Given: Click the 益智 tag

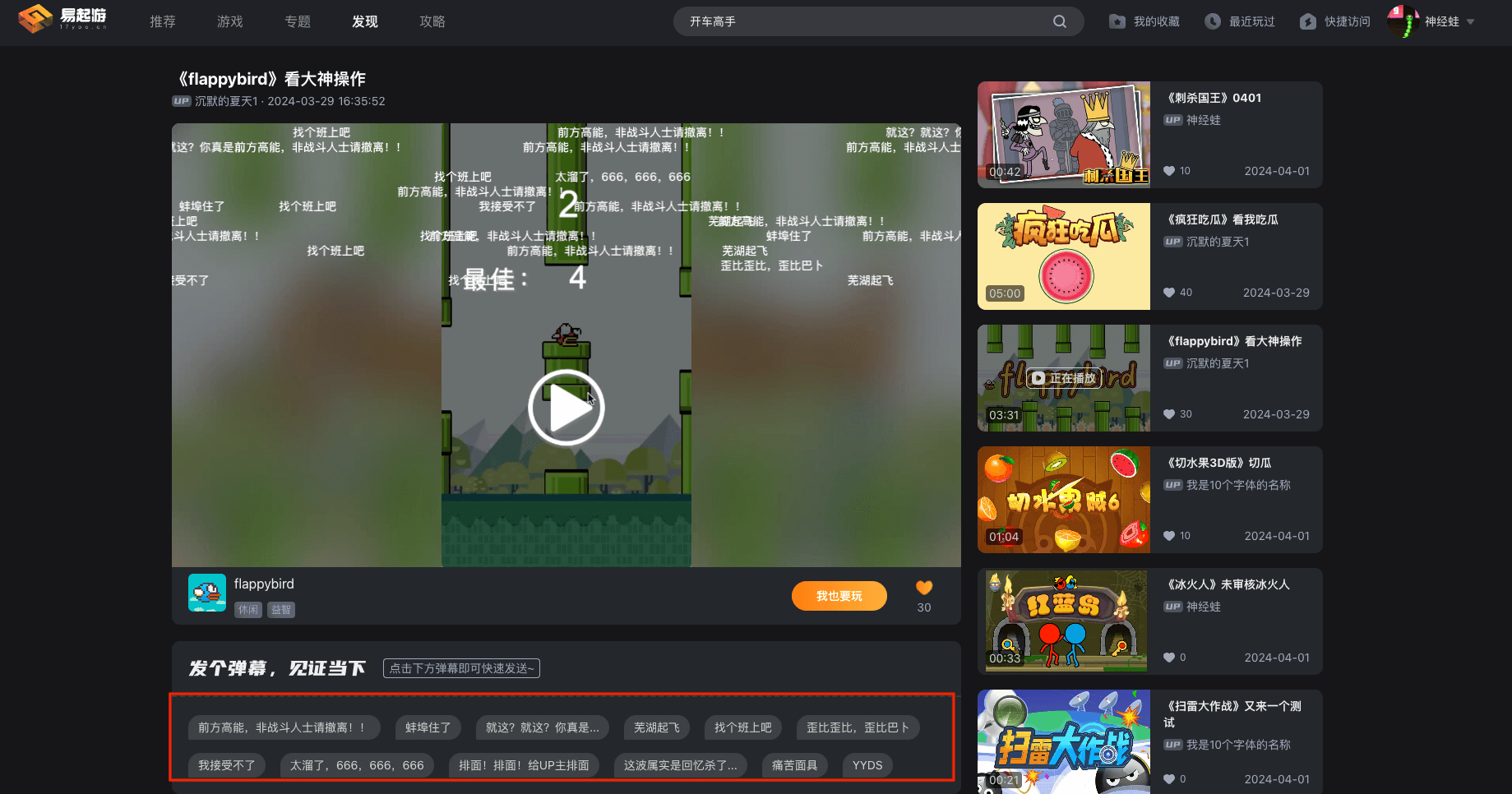Looking at the screenshot, I should [x=281, y=610].
